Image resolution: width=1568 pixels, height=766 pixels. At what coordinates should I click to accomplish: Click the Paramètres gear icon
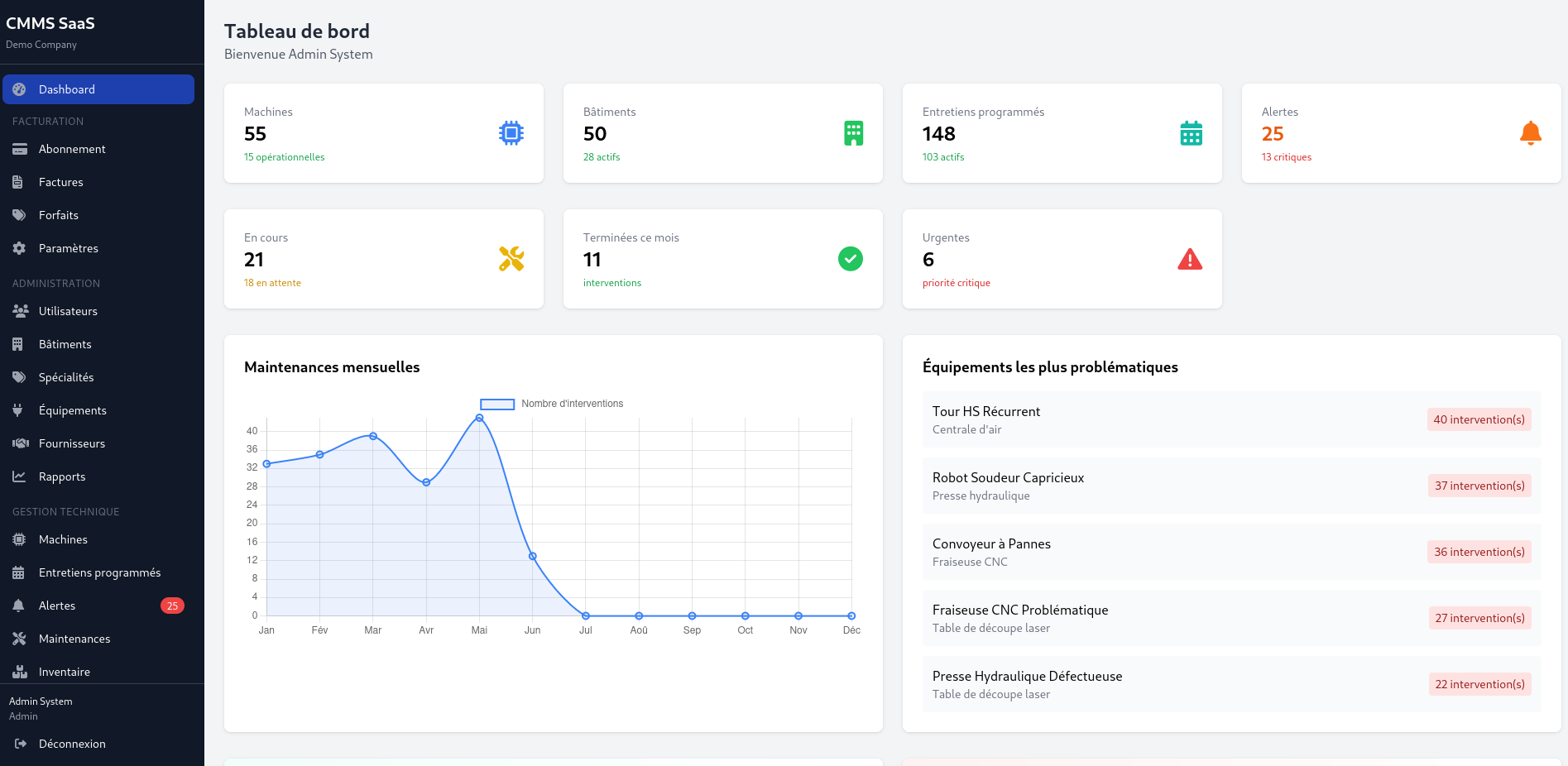click(x=19, y=248)
